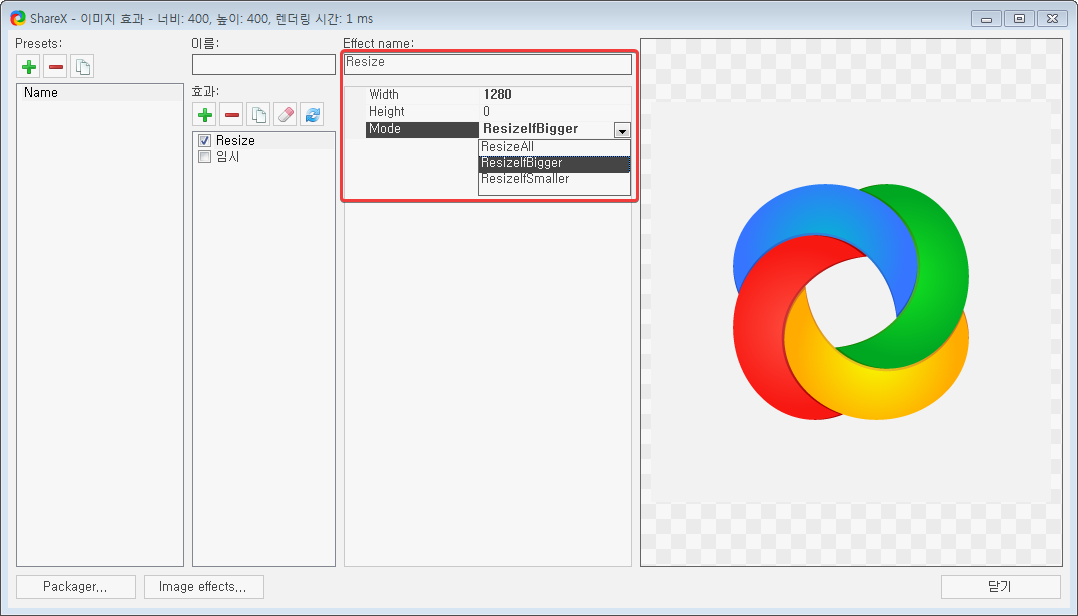Remove selected effect with red minus under 효과

click(x=232, y=114)
